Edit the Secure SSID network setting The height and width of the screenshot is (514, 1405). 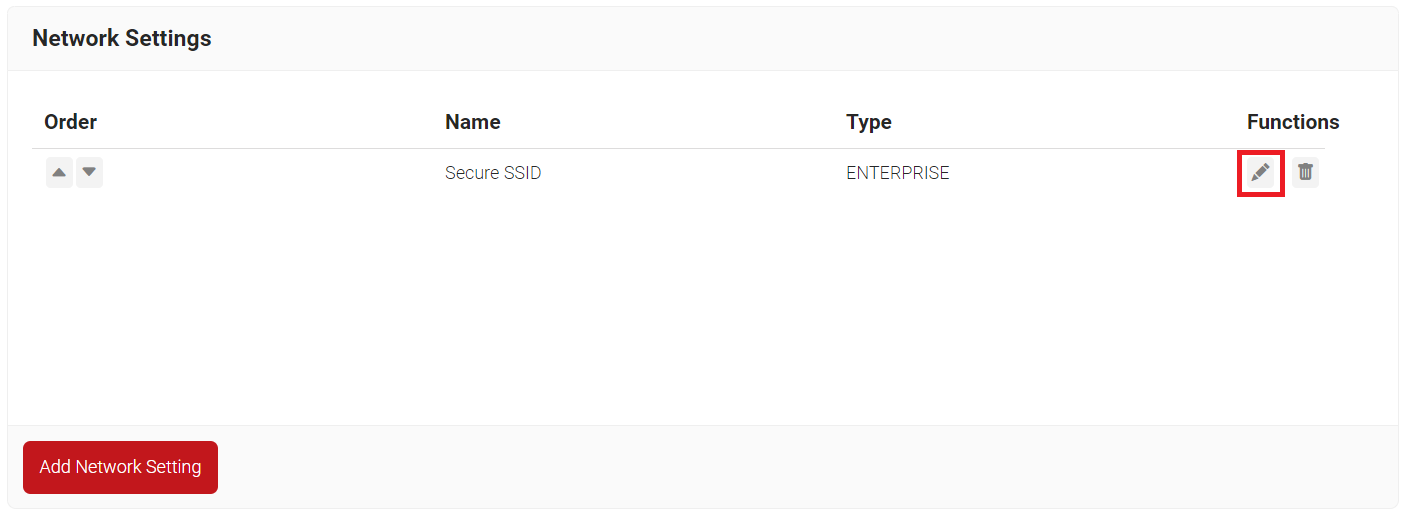1260,173
